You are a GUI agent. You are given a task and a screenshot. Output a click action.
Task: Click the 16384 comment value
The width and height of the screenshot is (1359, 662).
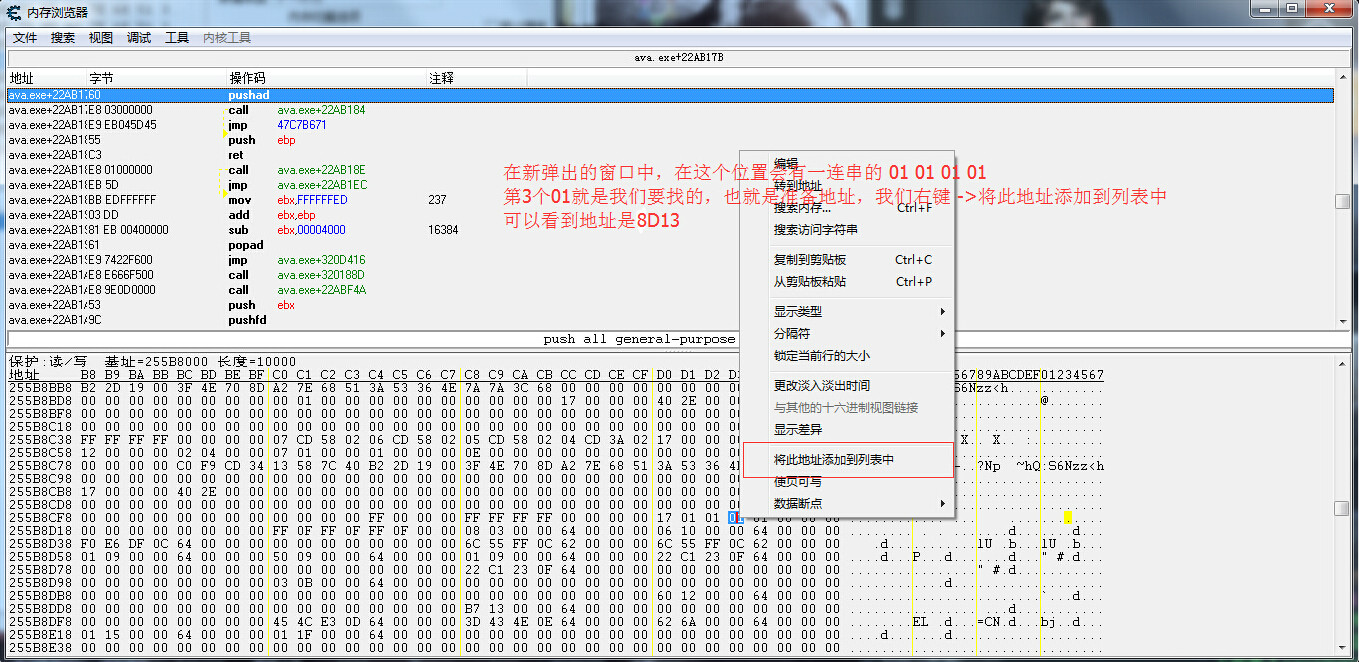click(x=443, y=230)
